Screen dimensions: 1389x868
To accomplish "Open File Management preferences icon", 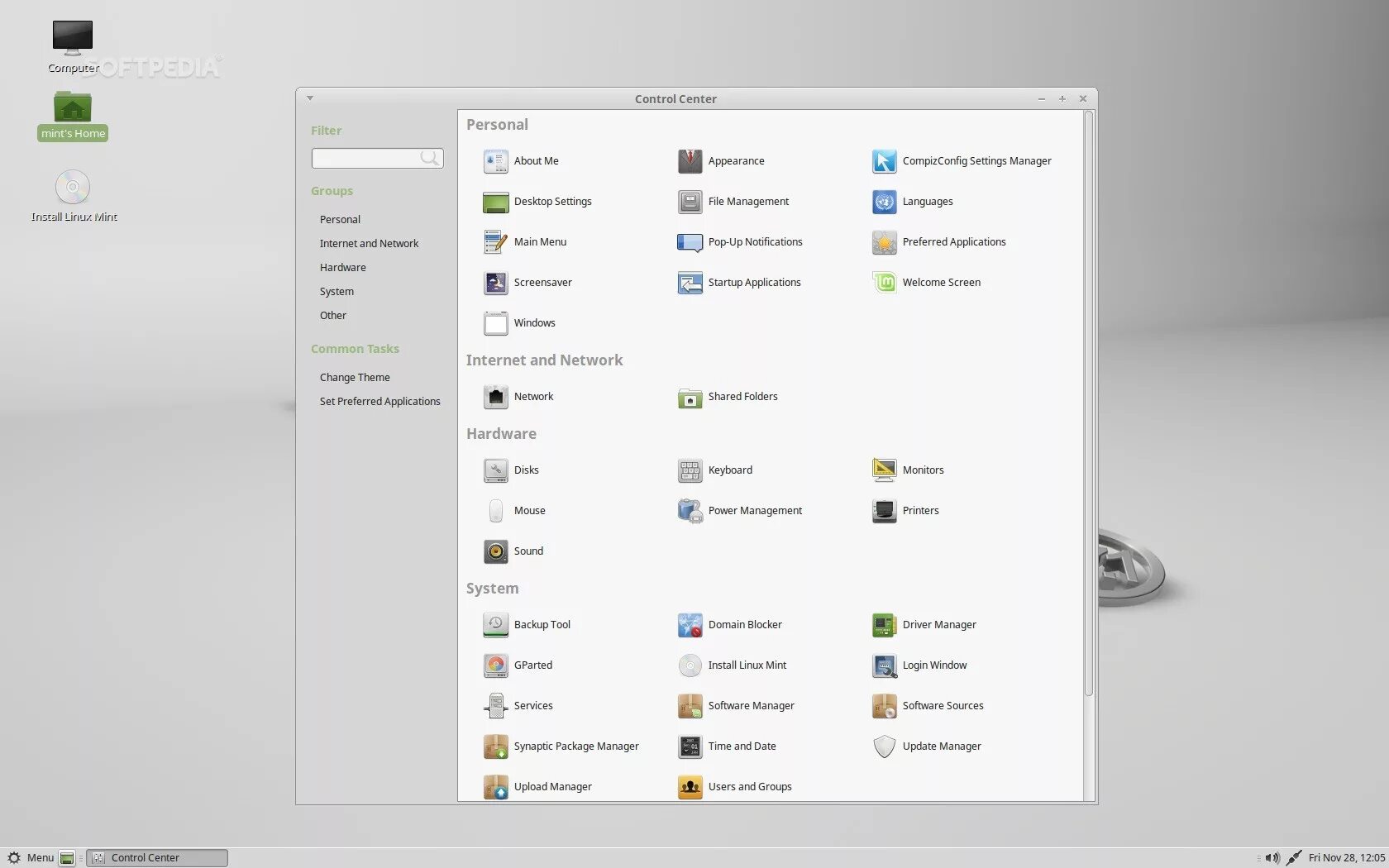I will 690,202.
